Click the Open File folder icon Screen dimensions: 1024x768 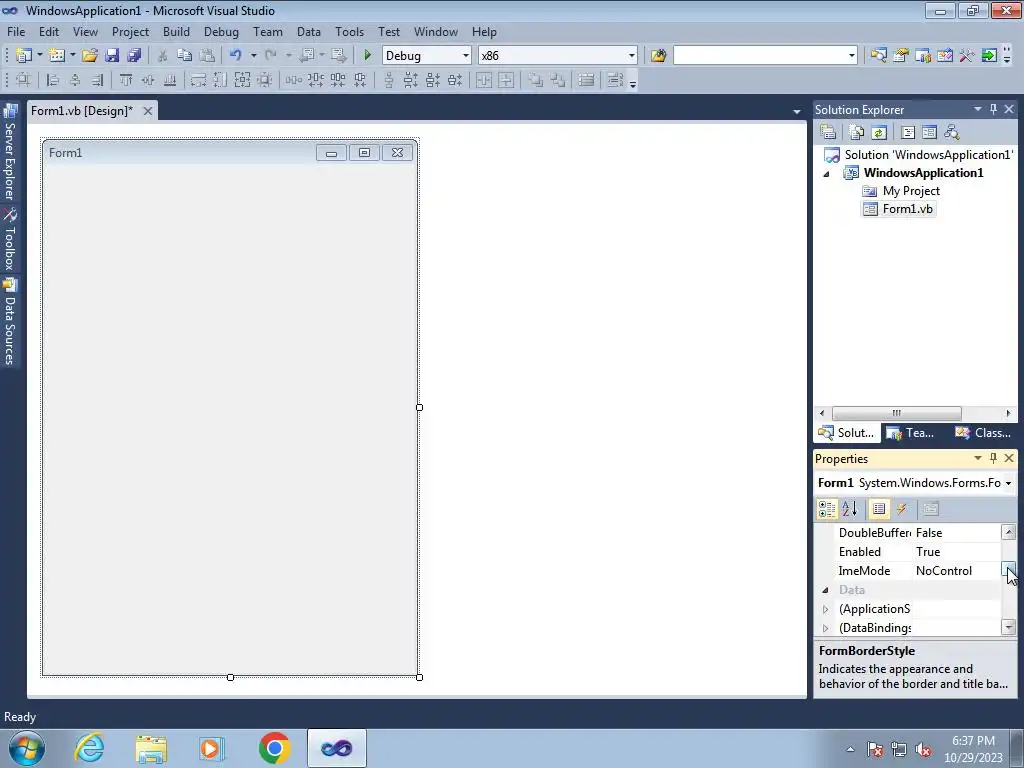tap(89, 56)
